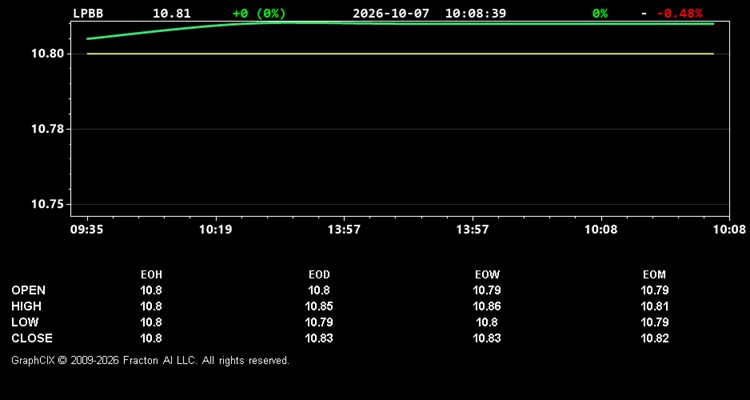Click the 10:08:39 timestamp
The height and width of the screenshot is (400, 750).
pyautogui.click(x=475, y=14)
